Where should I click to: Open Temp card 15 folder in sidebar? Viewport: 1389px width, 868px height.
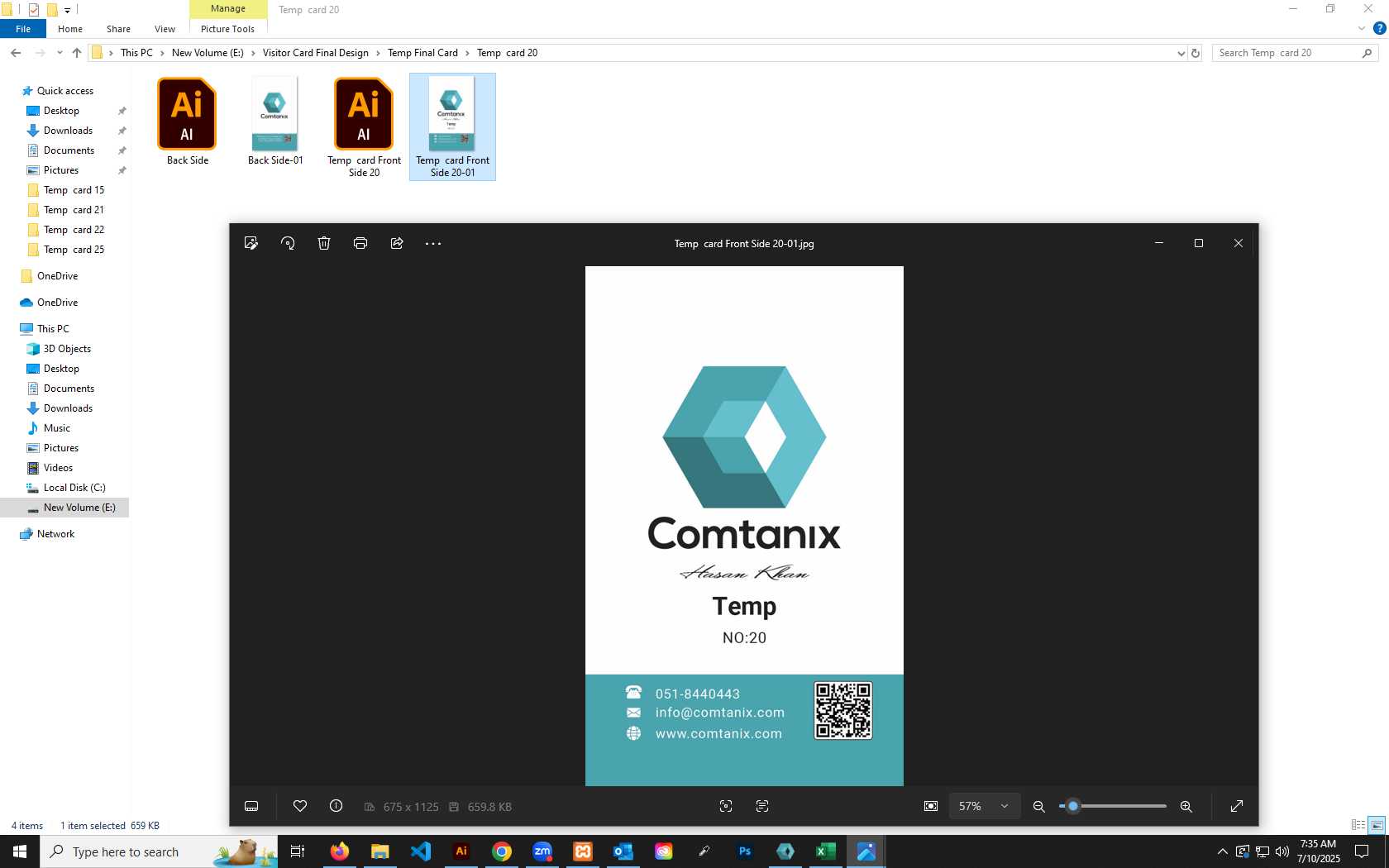pos(74,190)
